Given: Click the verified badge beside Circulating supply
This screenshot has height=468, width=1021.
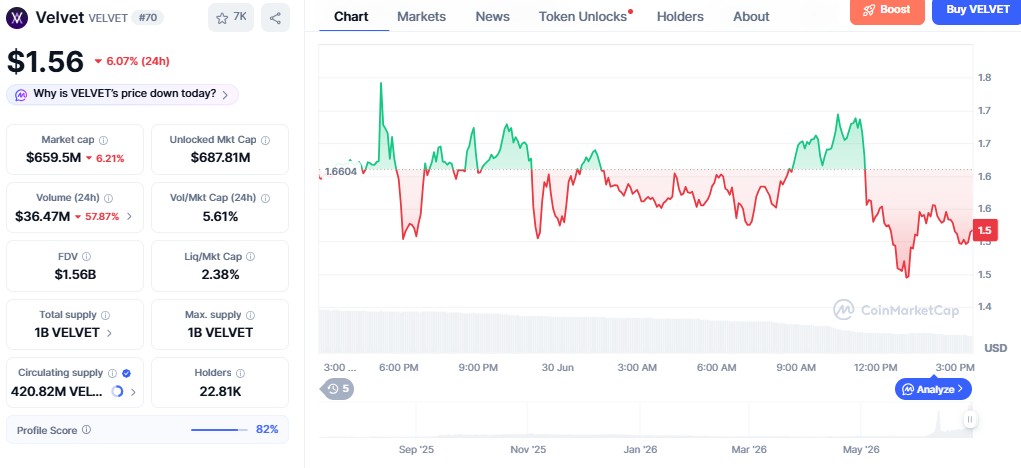Looking at the screenshot, I should point(126,373).
